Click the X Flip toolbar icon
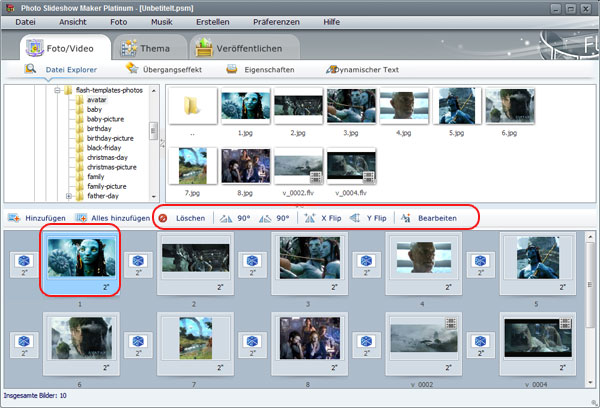The image size is (600, 408). point(310,218)
